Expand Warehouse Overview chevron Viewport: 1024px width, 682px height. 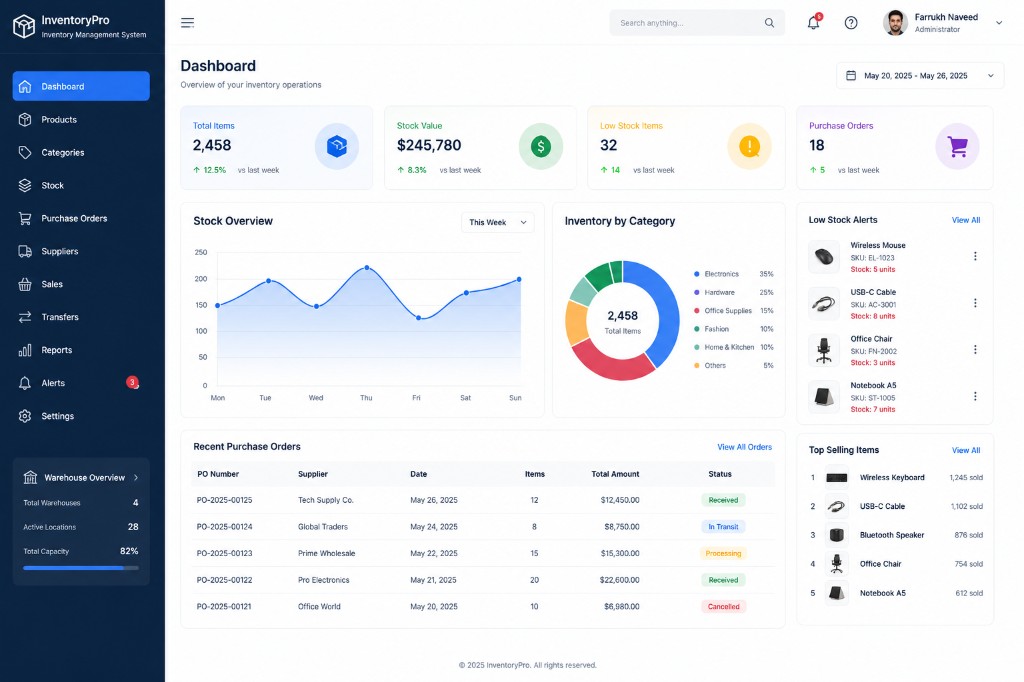pyautogui.click(x=136, y=478)
